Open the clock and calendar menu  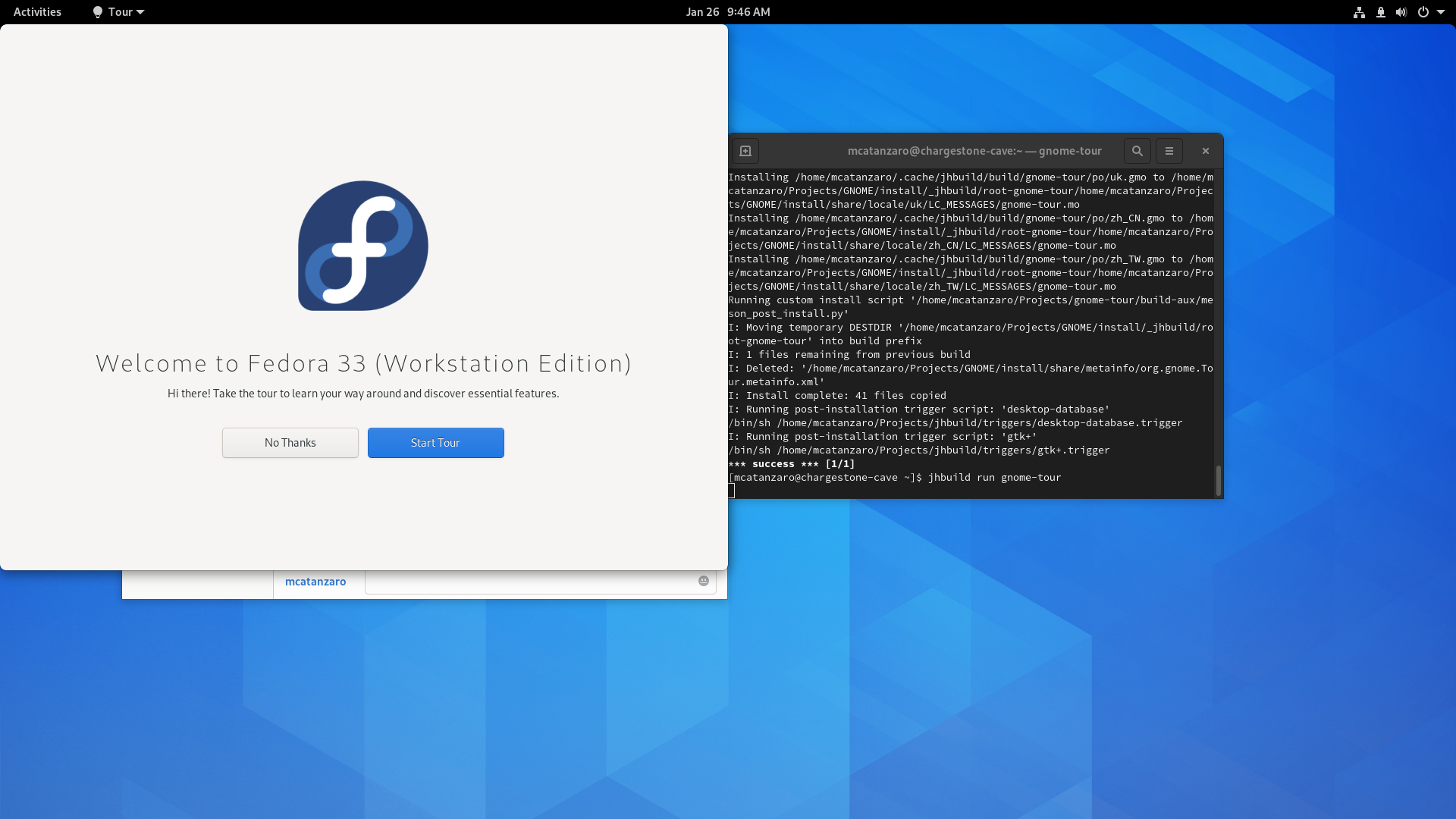(728, 12)
